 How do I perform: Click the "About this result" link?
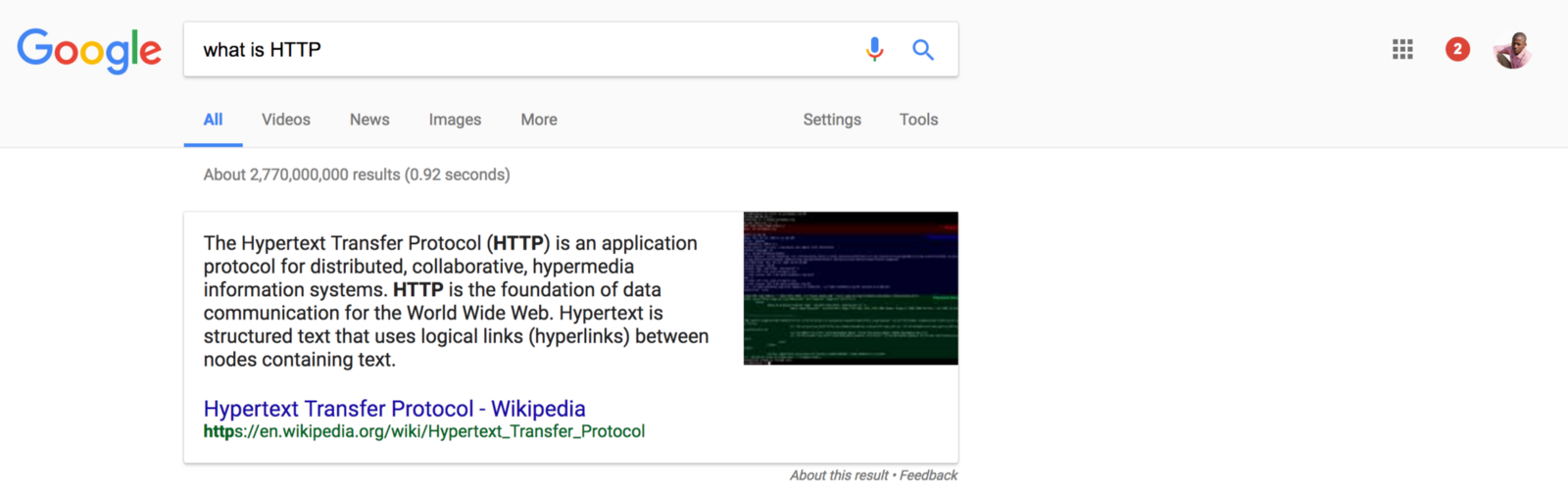pyautogui.click(x=839, y=475)
